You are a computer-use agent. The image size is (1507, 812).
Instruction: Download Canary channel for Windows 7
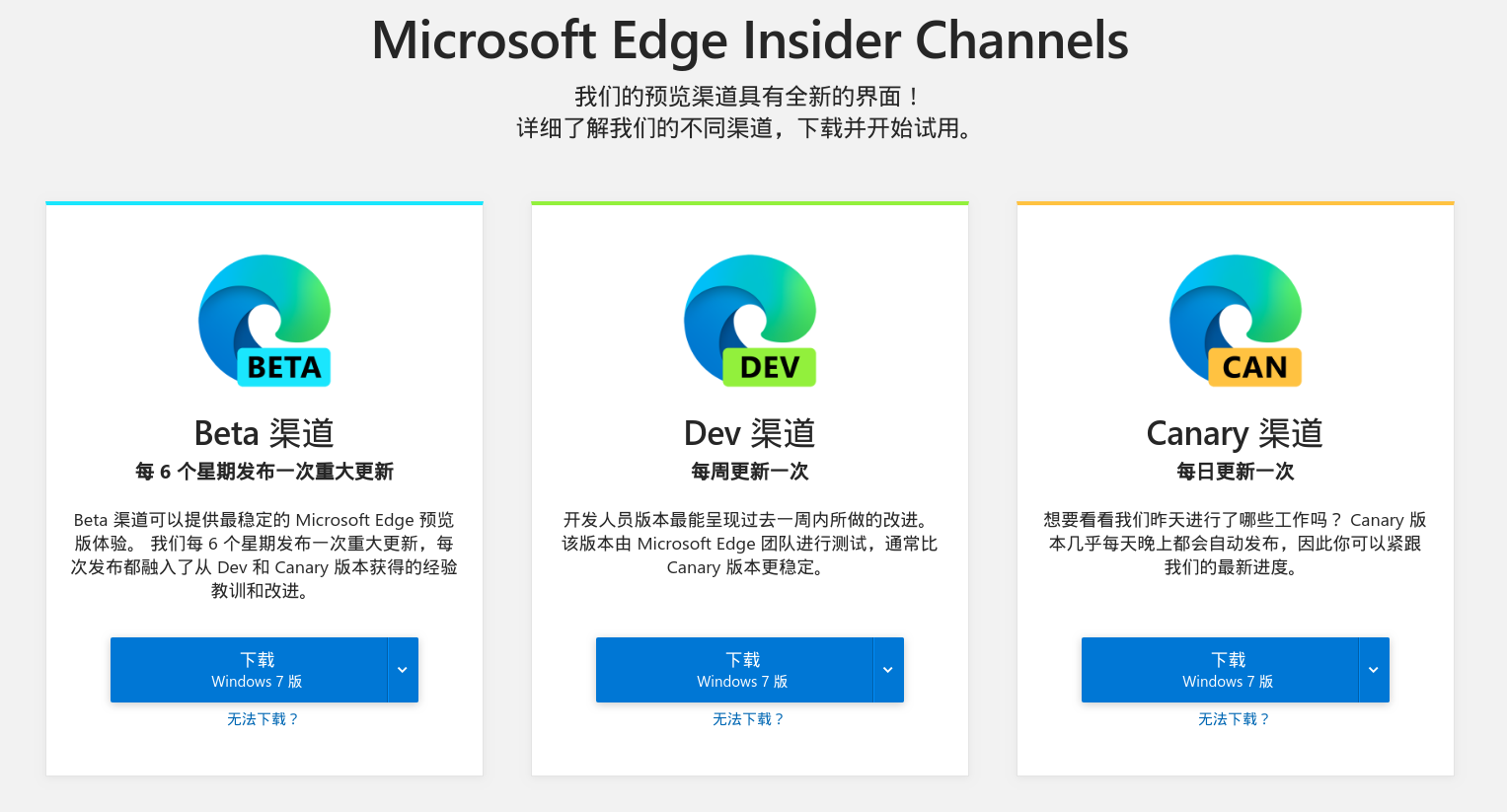coord(1220,670)
